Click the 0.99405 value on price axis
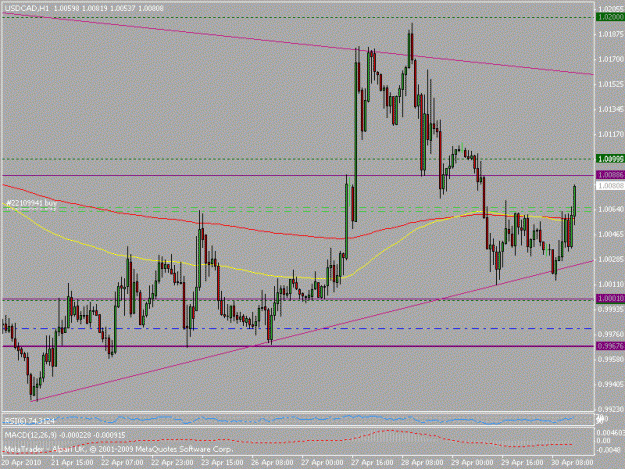 [x=611, y=384]
